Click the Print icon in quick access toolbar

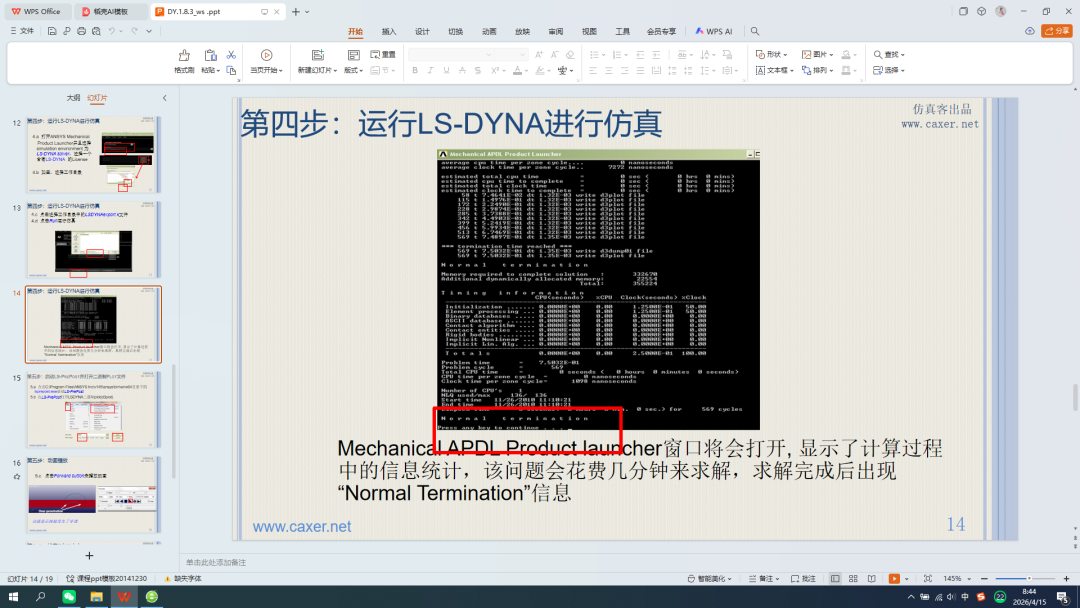[81, 31]
